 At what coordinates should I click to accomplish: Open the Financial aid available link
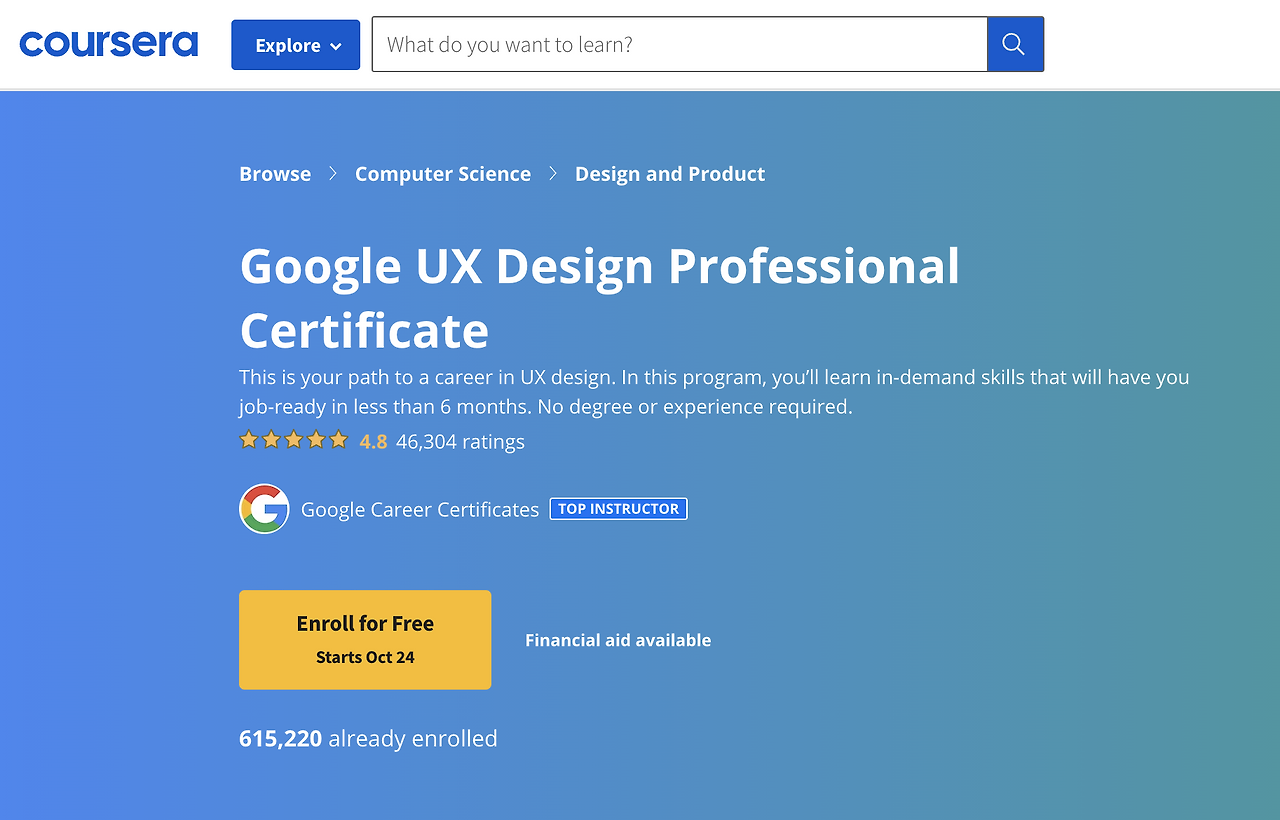(x=618, y=640)
